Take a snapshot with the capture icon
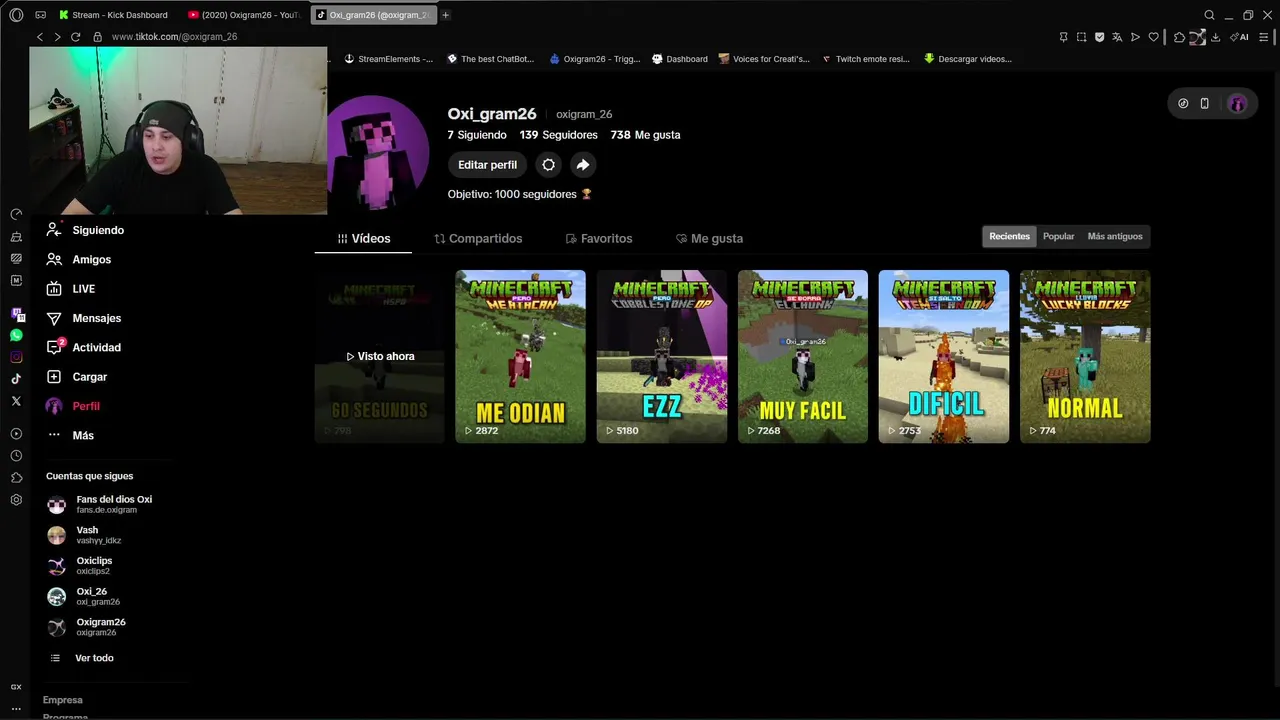The height and width of the screenshot is (720, 1280). pos(1081,37)
